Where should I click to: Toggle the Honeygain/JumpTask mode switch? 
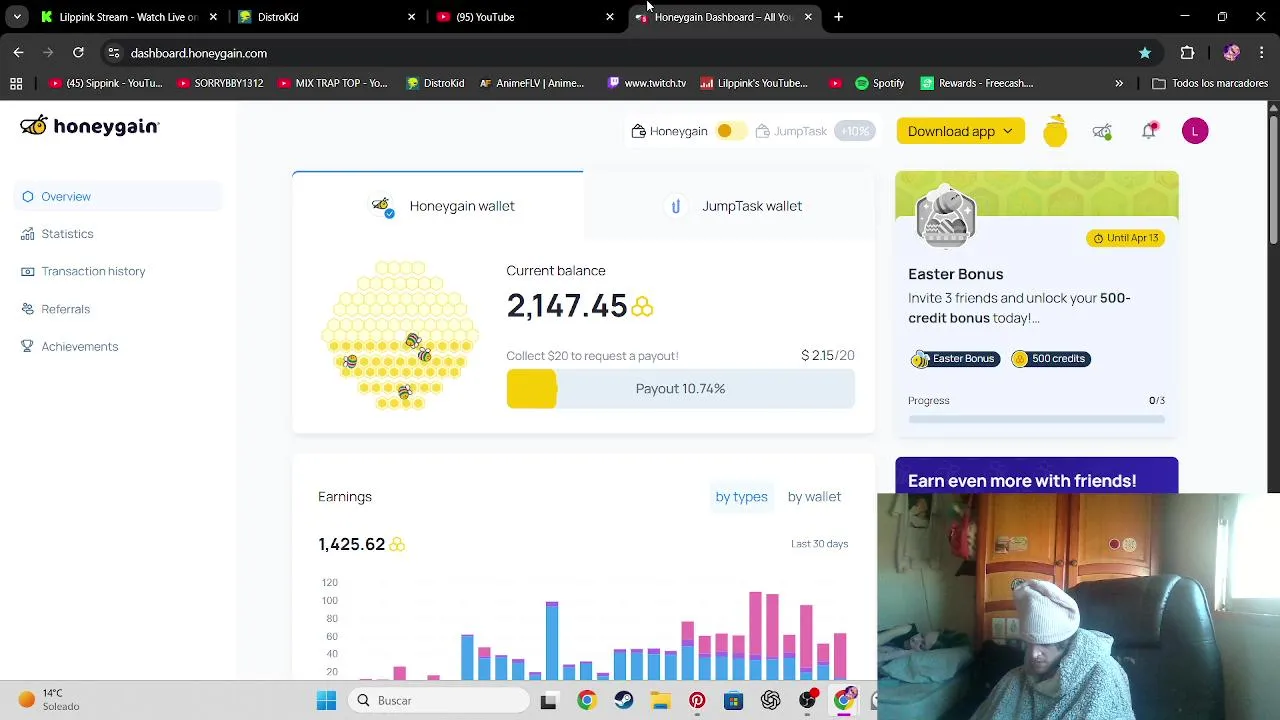(x=731, y=131)
